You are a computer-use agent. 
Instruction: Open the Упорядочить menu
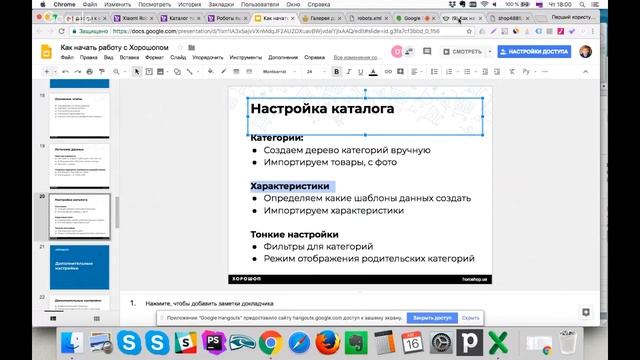(208, 58)
